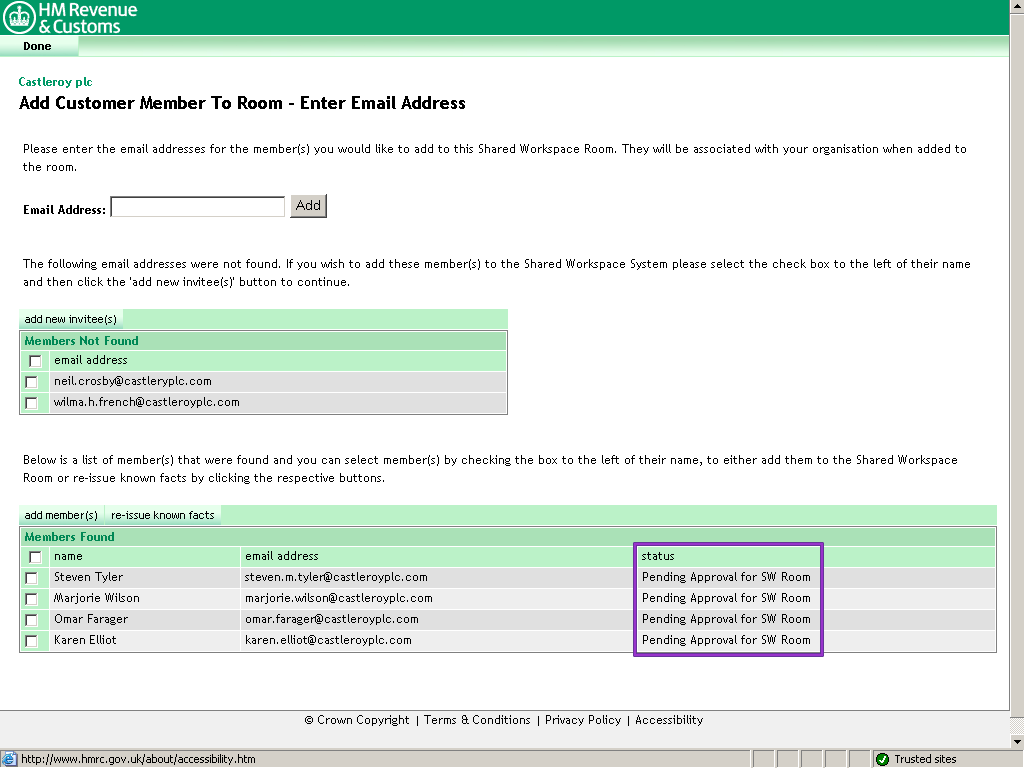The width and height of the screenshot is (1024, 768).
Task: Tick the checkbox for wilma.h.french@castleroyplc.com
Action: 32,403
